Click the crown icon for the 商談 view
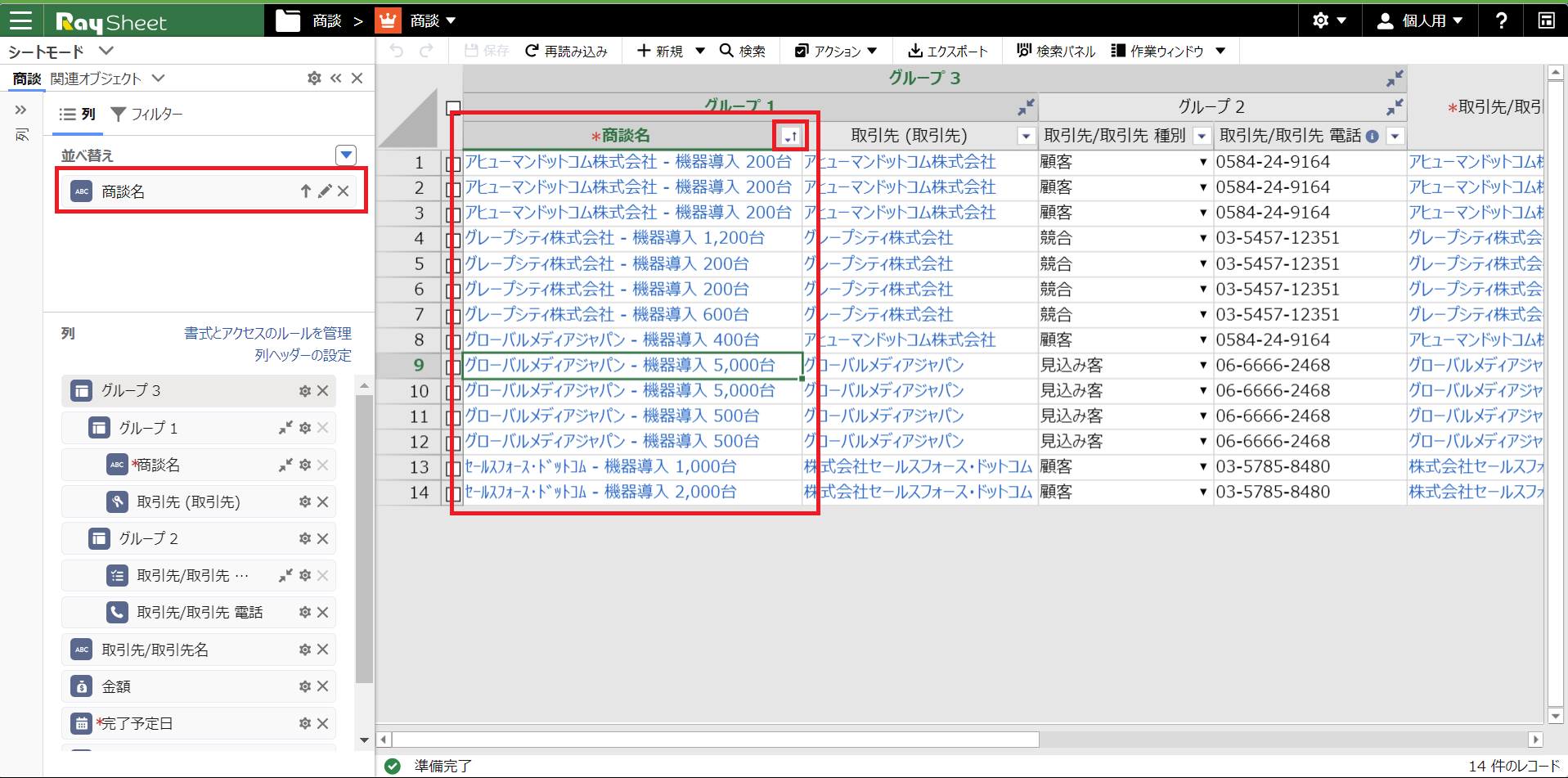This screenshot has width=1568, height=778. (388, 20)
